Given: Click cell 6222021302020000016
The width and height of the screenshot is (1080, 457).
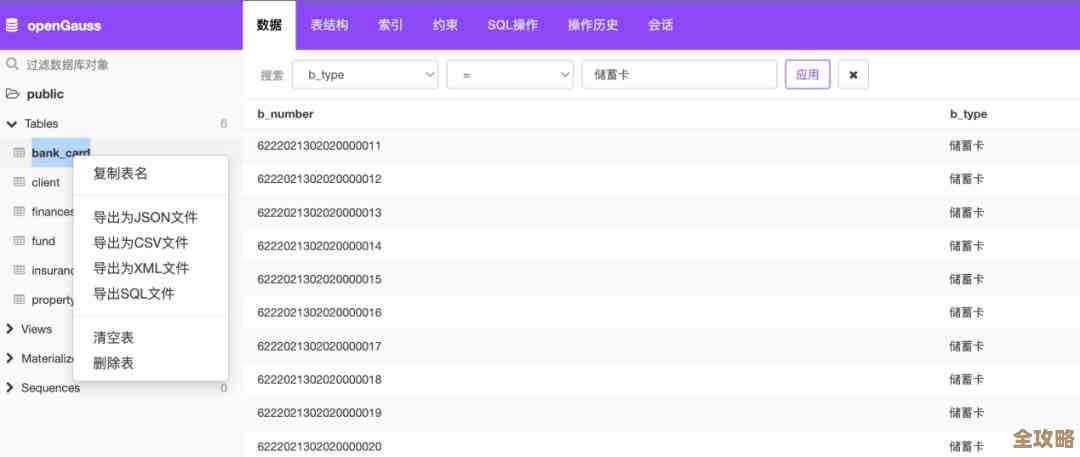Looking at the screenshot, I should (319, 312).
